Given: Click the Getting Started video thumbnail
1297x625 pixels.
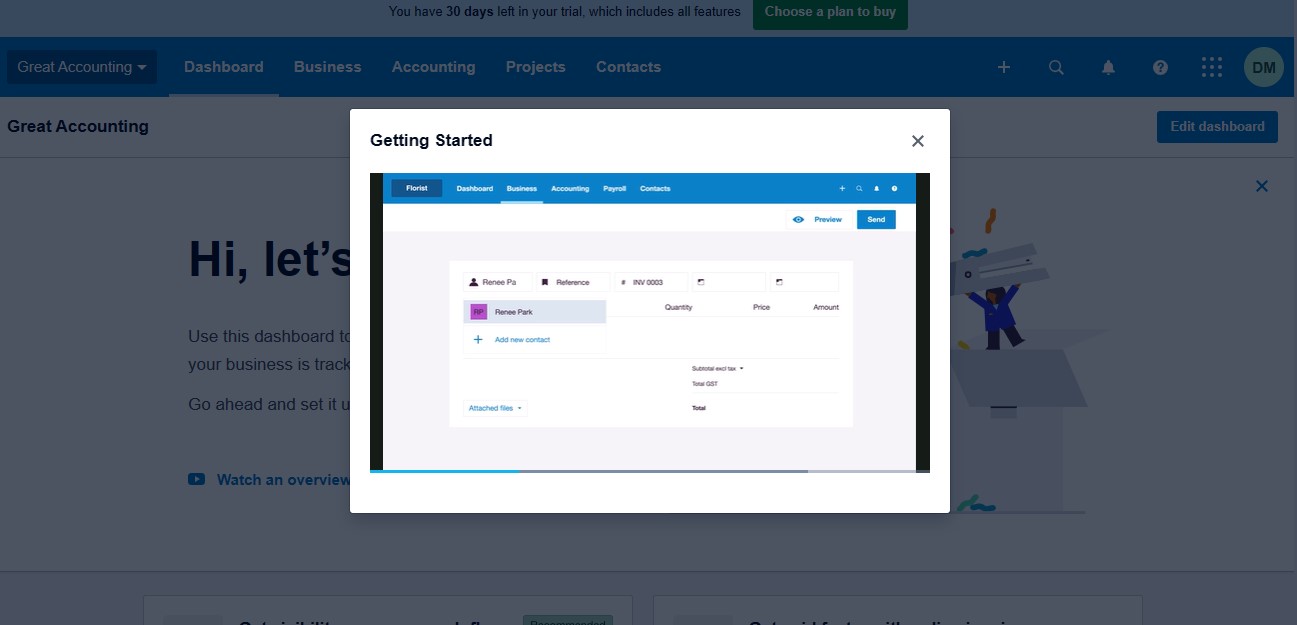Looking at the screenshot, I should click(x=650, y=321).
